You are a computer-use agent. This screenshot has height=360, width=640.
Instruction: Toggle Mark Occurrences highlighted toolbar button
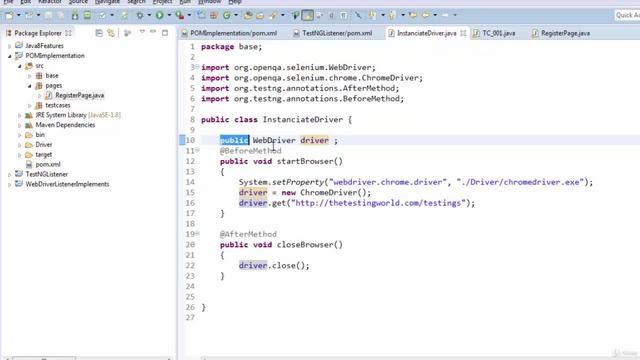tap(307, 16)
